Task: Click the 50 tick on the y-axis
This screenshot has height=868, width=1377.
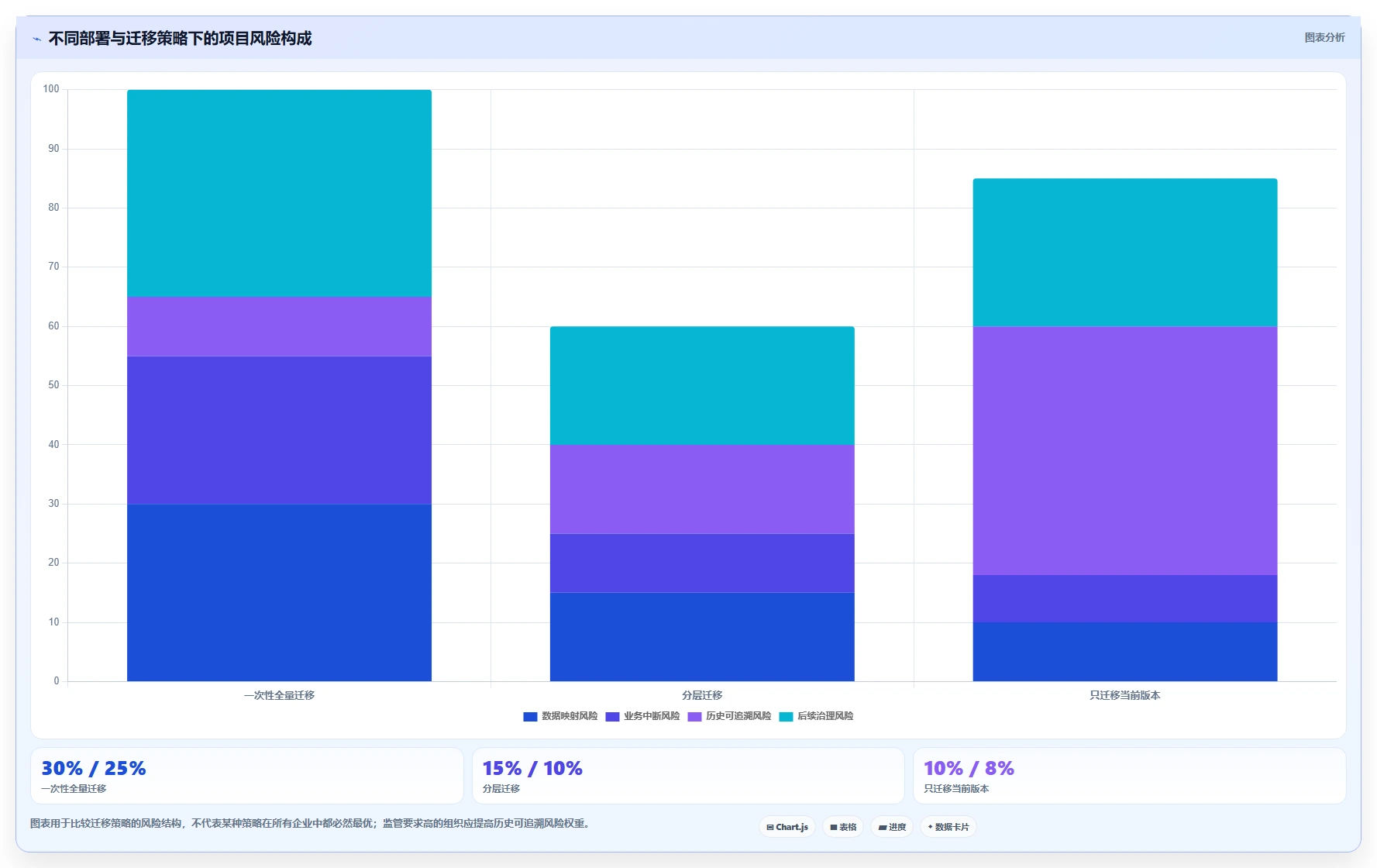Action: (53, 385)
